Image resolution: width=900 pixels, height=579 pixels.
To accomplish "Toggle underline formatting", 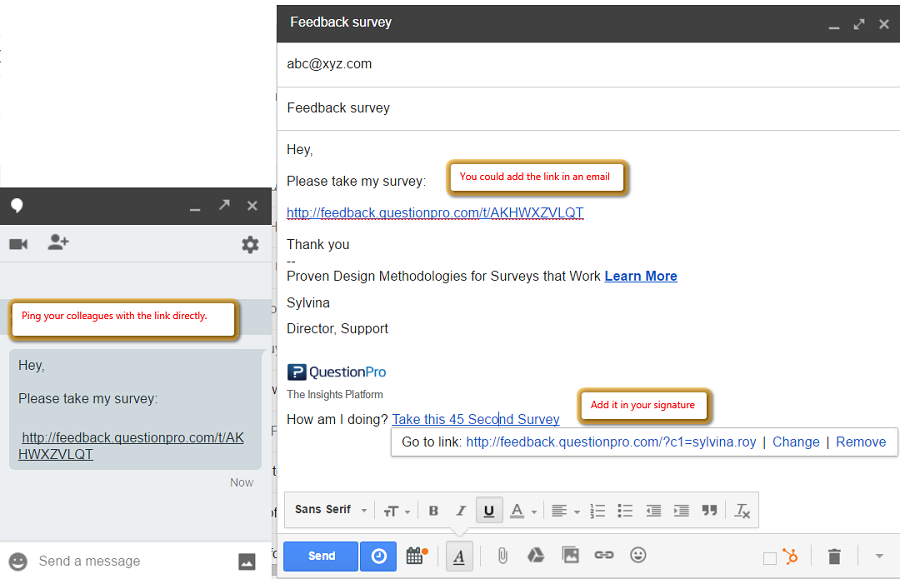I will pos(488,510).
